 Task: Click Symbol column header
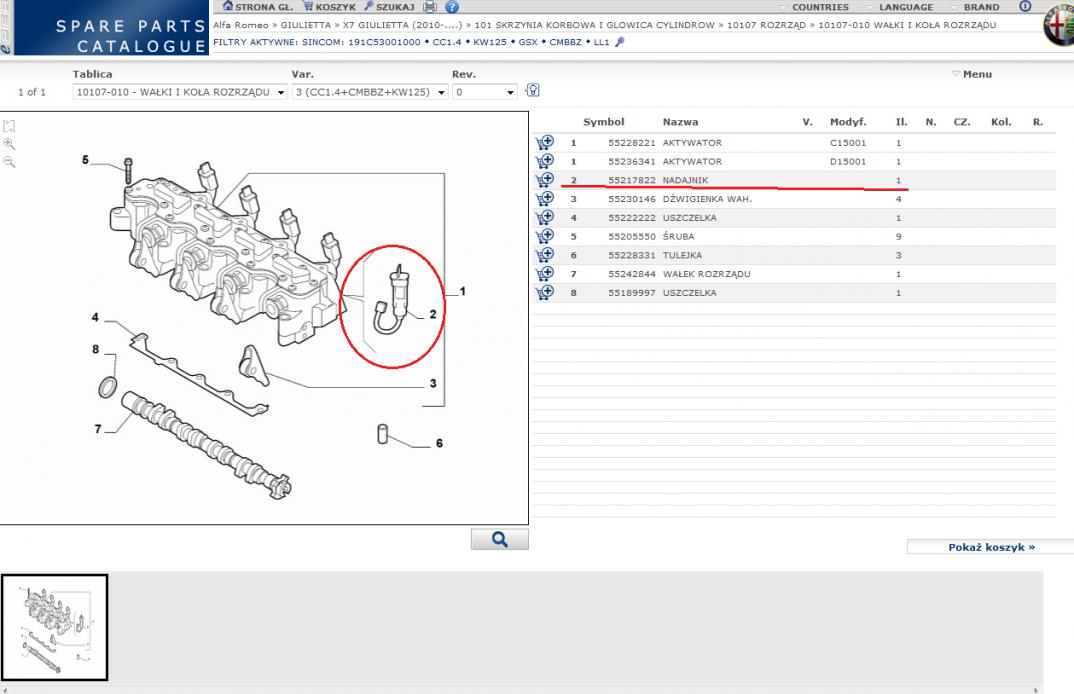tap(603, 122)
